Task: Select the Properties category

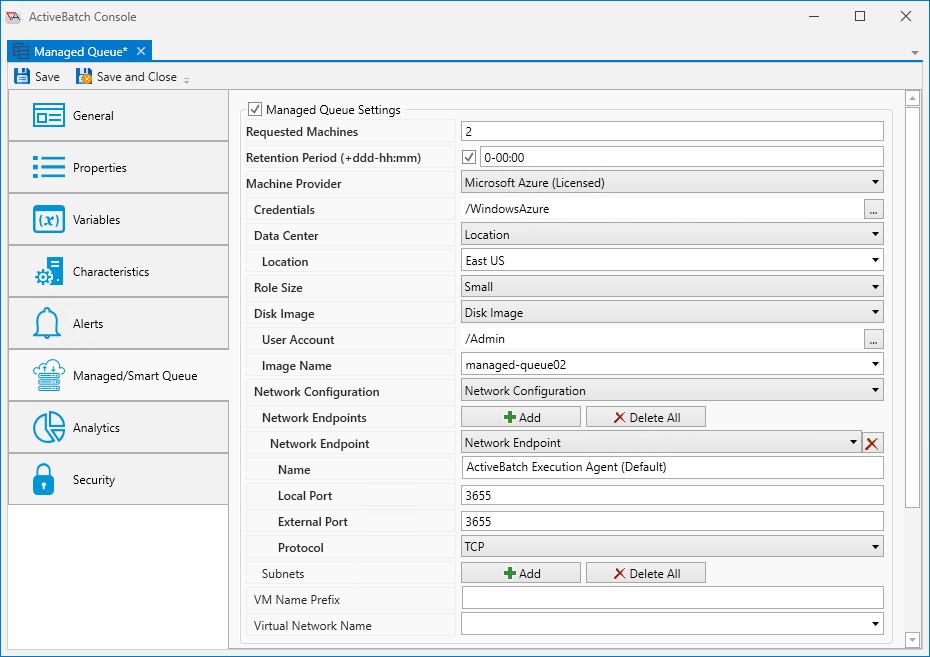Action: pos(119,167)
